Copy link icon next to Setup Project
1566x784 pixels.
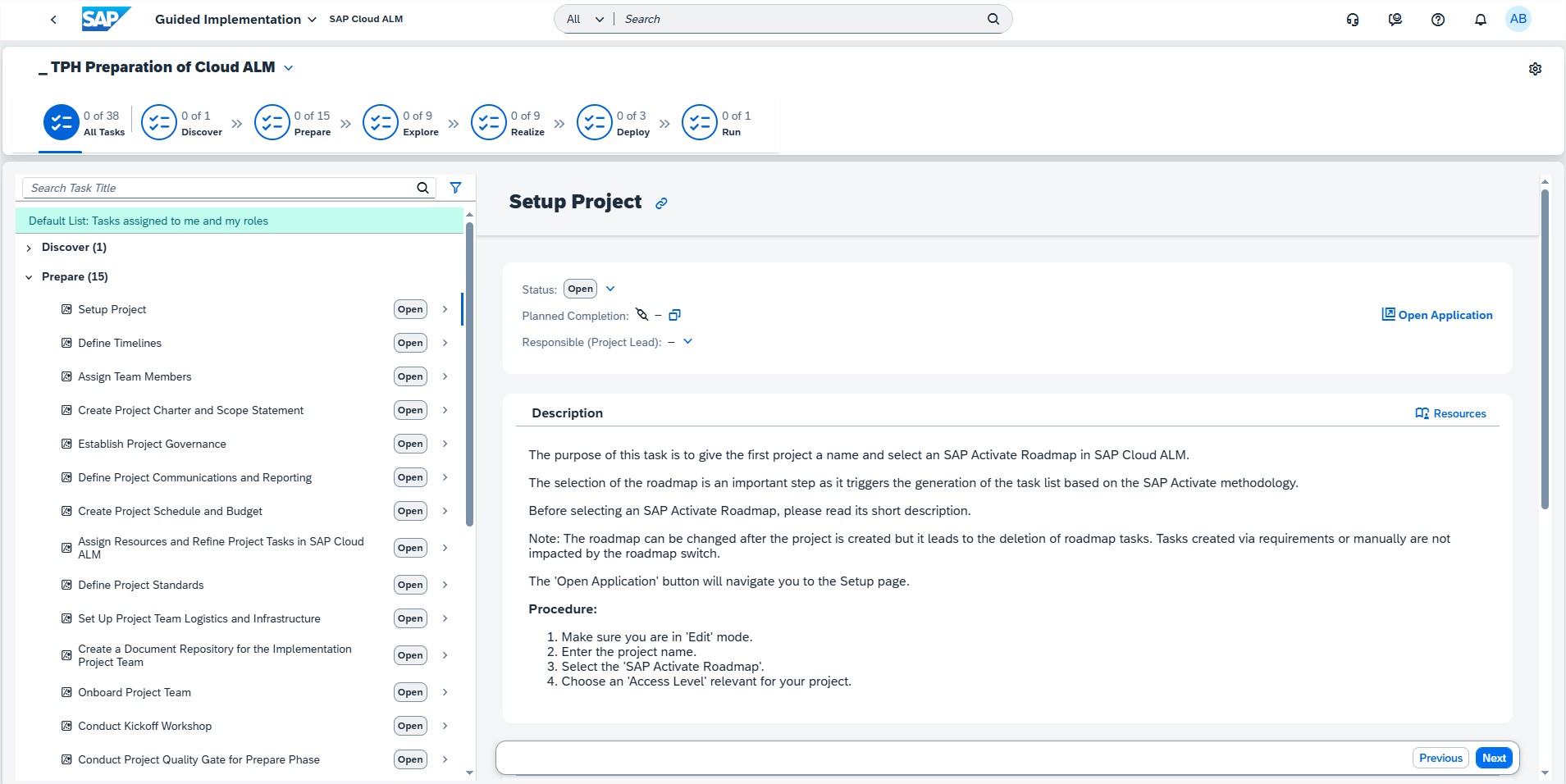[x=661, y=203]
